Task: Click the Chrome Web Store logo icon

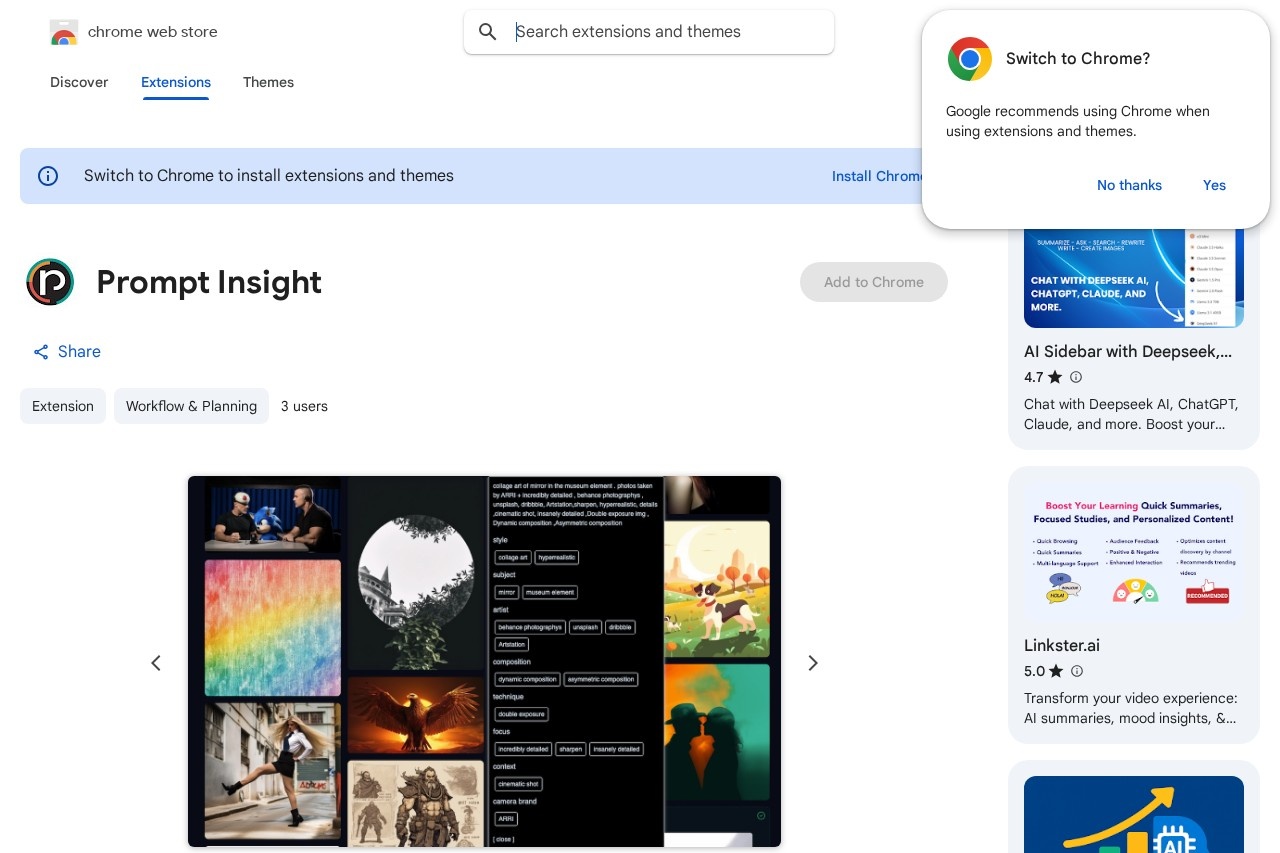Action: (64, 33)
